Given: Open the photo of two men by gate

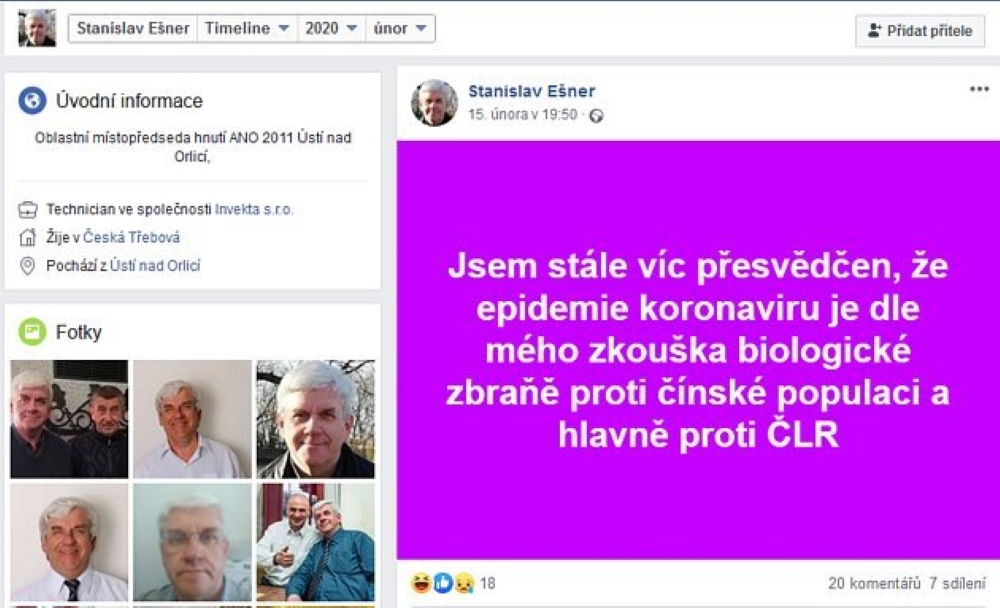Looking at the screenshot, I should pyautogui.click(x=69, y=419).
